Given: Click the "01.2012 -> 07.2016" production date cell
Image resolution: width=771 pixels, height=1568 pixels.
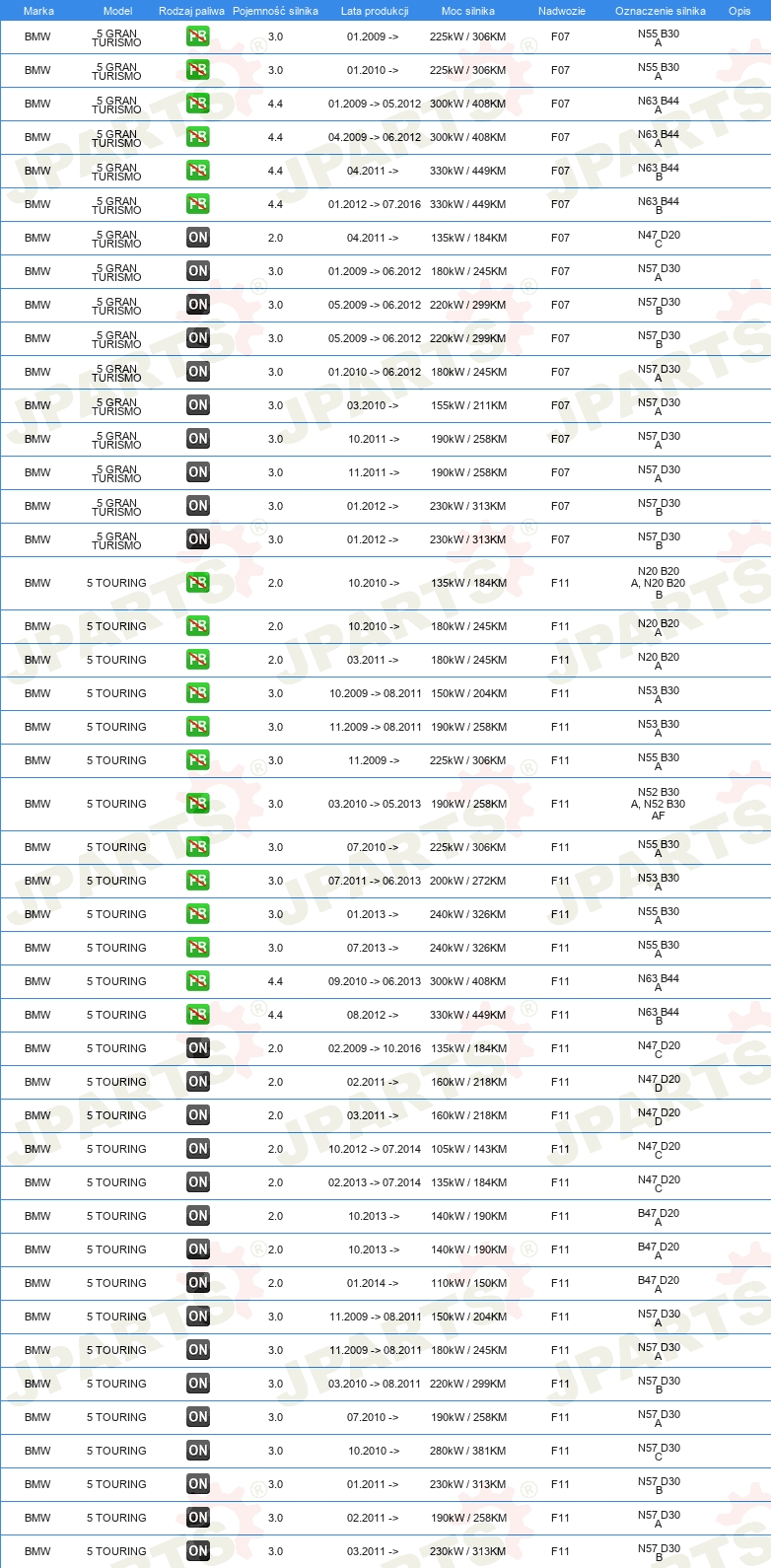Looking at the screenshot, I should (x=375, y=204).
